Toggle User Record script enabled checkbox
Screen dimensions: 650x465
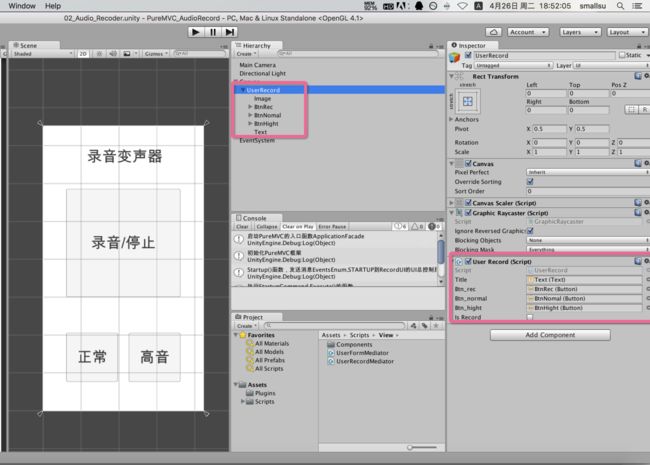468,261
